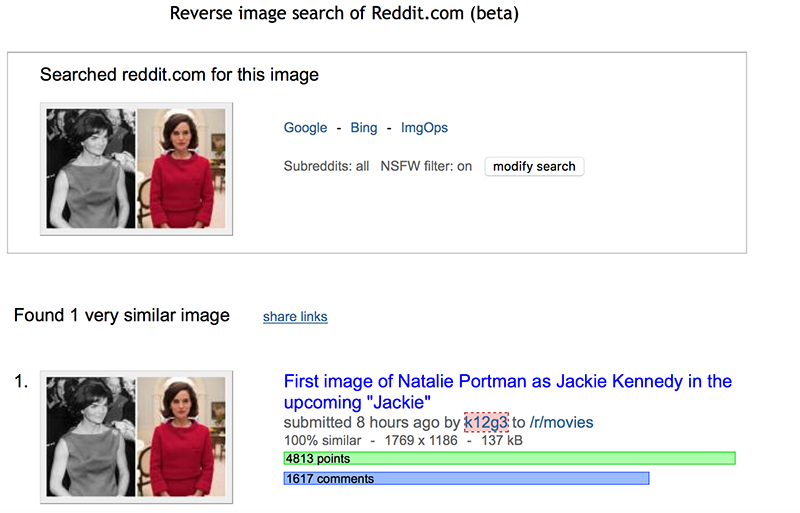Click the result number '1.' marker
Viewport: 800px width, 513px height.
coord(21,382)
